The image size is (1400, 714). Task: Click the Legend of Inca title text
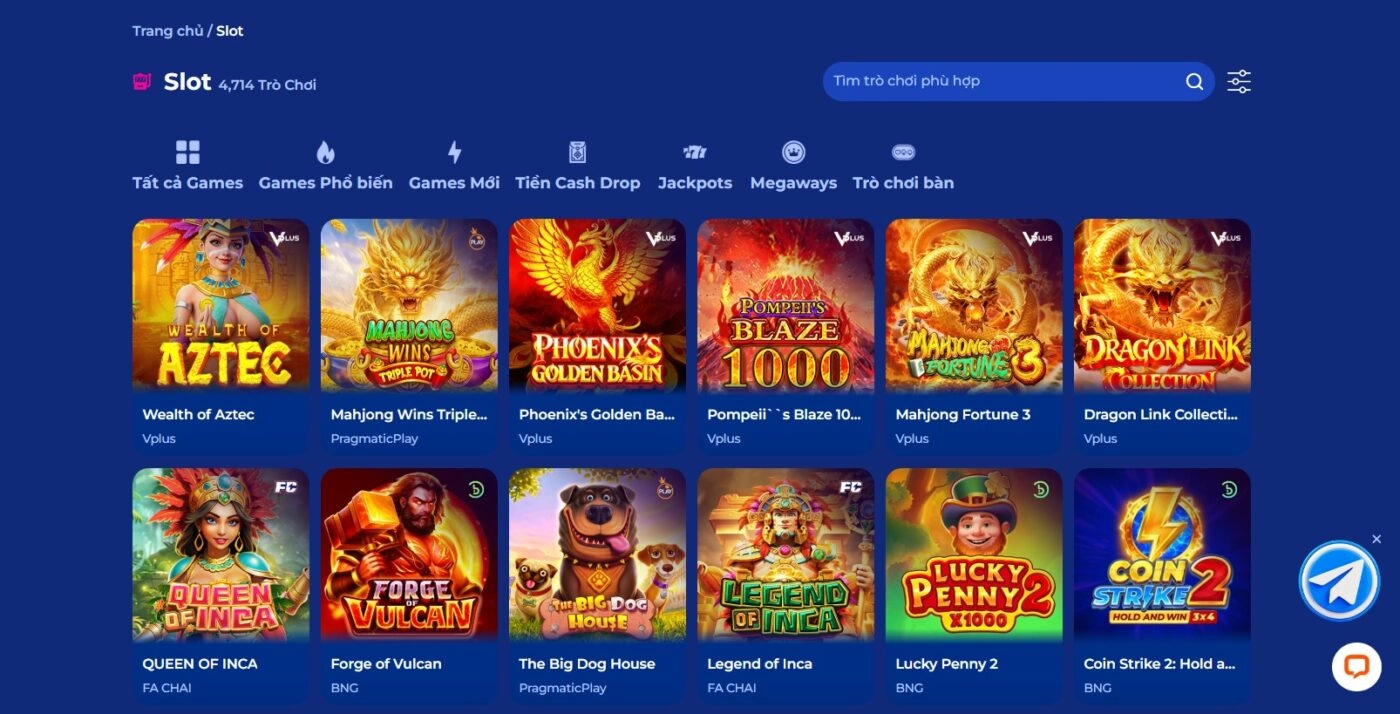click(x=760, y=664)
